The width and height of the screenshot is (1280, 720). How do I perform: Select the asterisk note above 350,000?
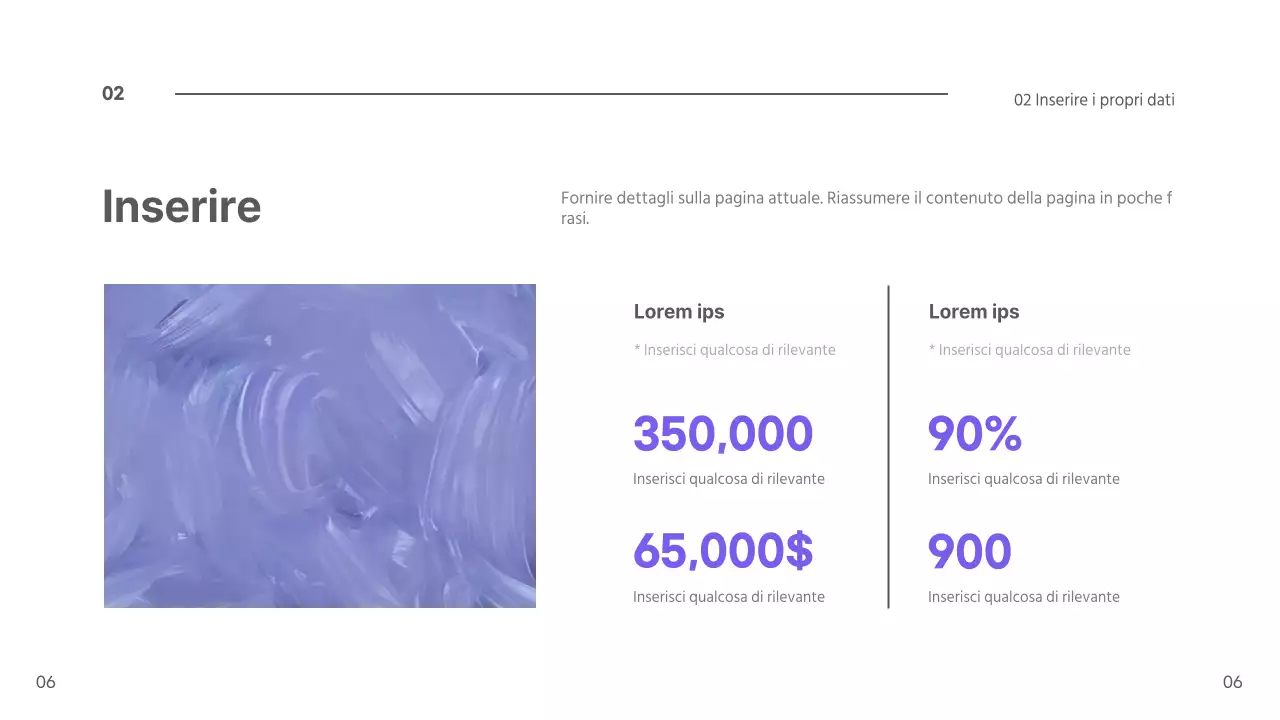[735, 350]
